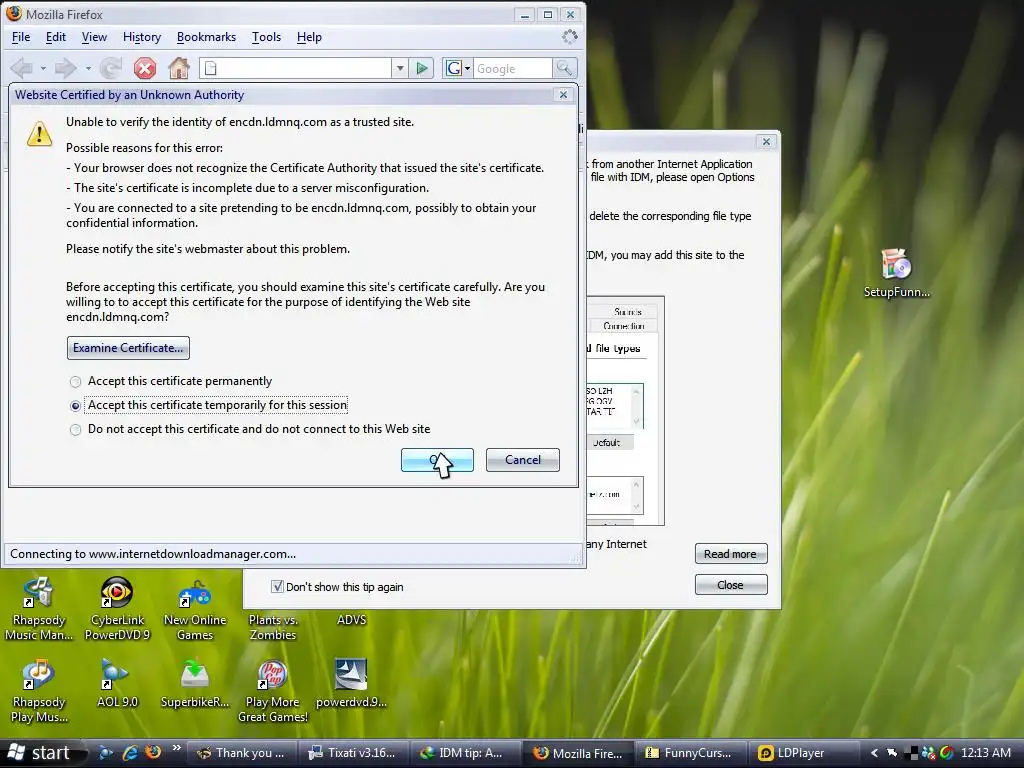Open Rhapsody Music Manager desktop icon

pos(39,608)
